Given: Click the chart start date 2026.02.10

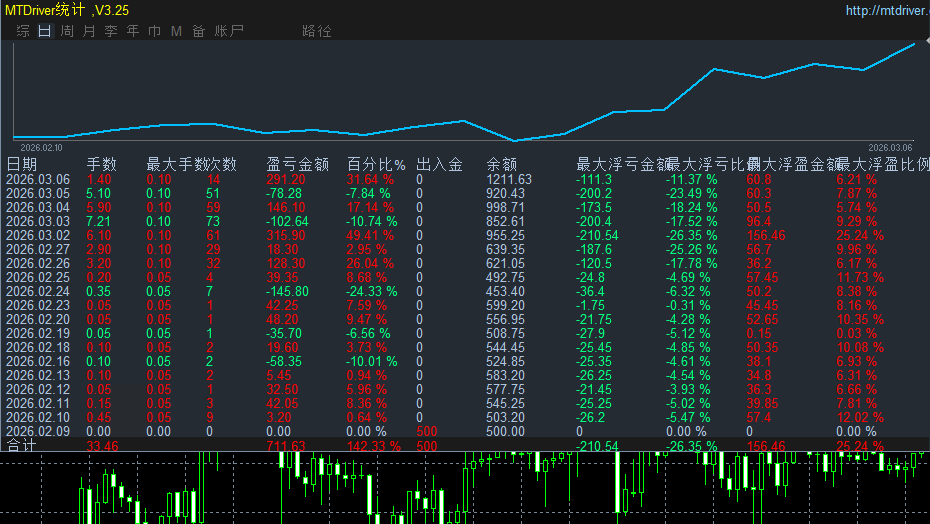Looking at the screenshot, I should point(42,148).
